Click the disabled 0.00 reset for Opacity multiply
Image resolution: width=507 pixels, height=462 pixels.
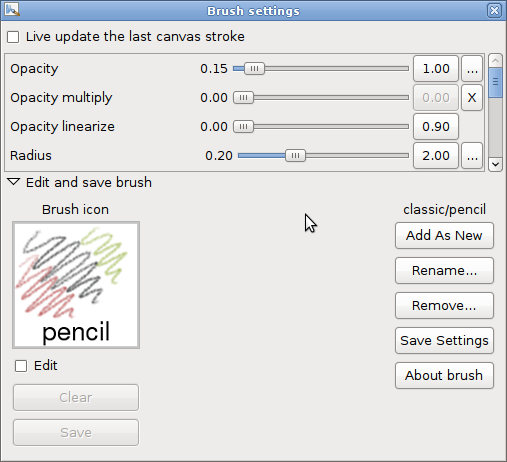436,98
